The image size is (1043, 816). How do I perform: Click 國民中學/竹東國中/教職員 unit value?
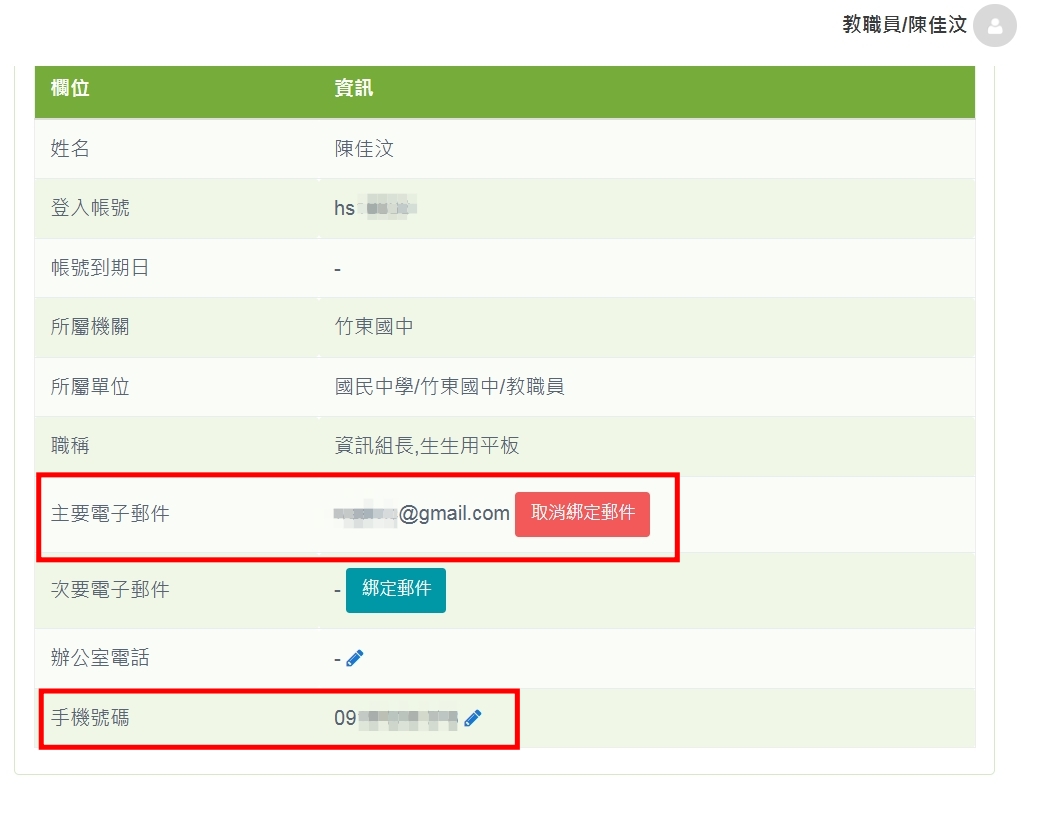click(x=449, y=386)
